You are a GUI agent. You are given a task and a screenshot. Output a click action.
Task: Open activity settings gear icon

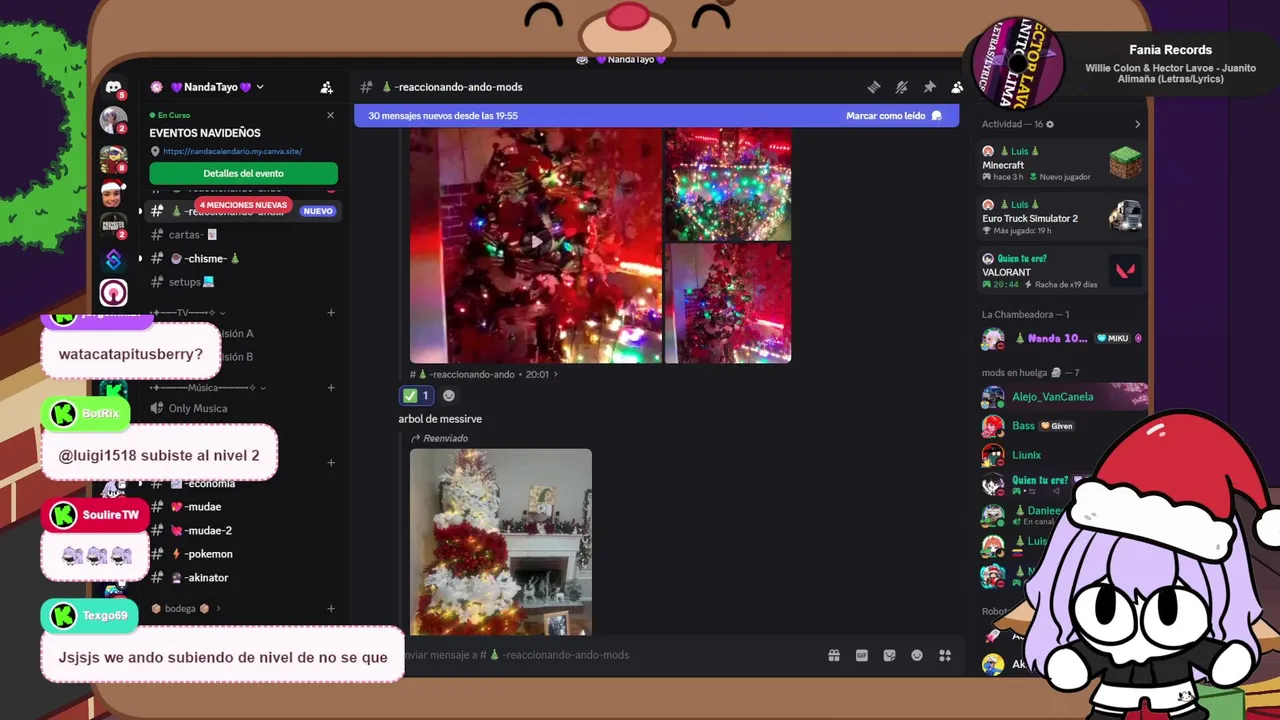(x=1049, y=124)
